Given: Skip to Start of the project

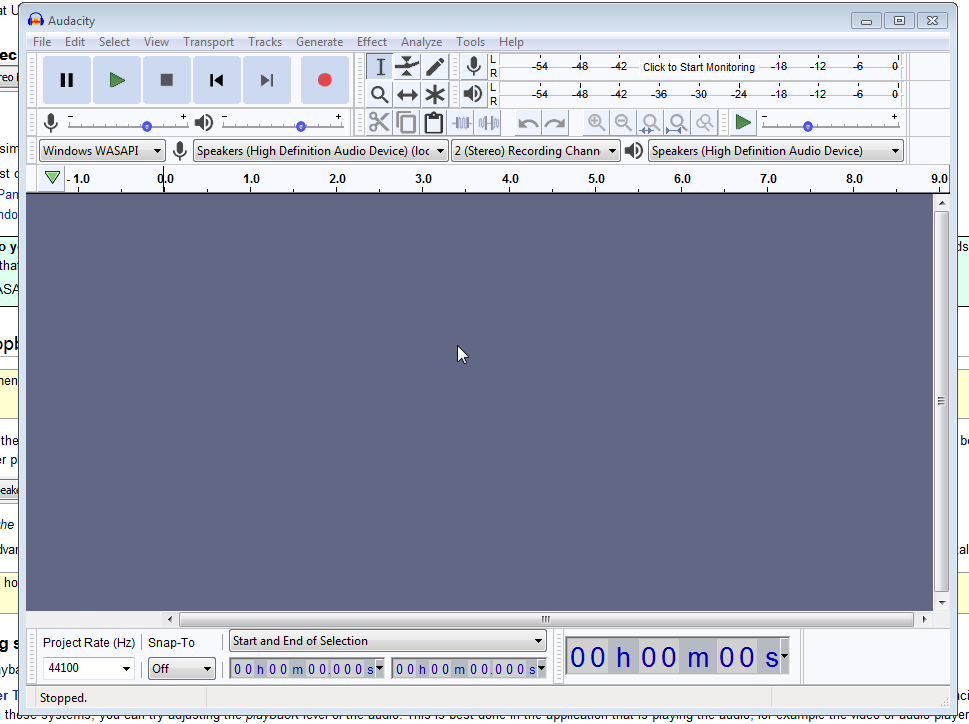Looking at the screenshot, I should point(217,80).
